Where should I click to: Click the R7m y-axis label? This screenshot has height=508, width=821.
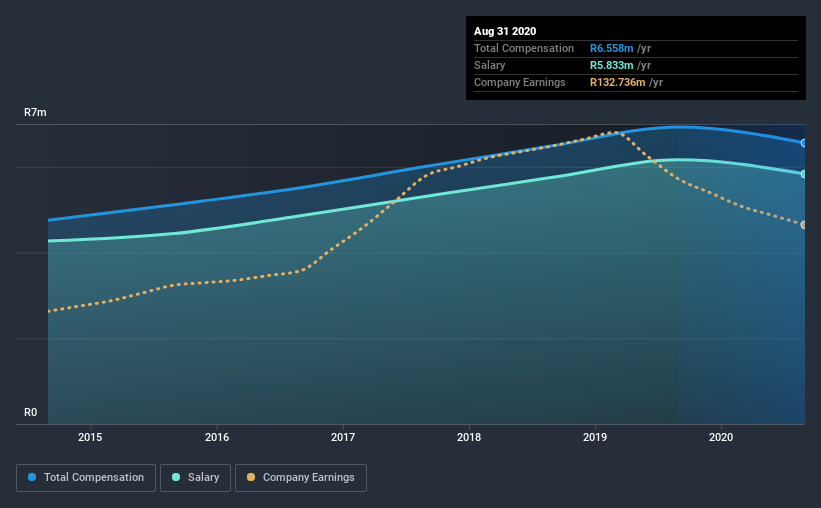pos(35,113)
